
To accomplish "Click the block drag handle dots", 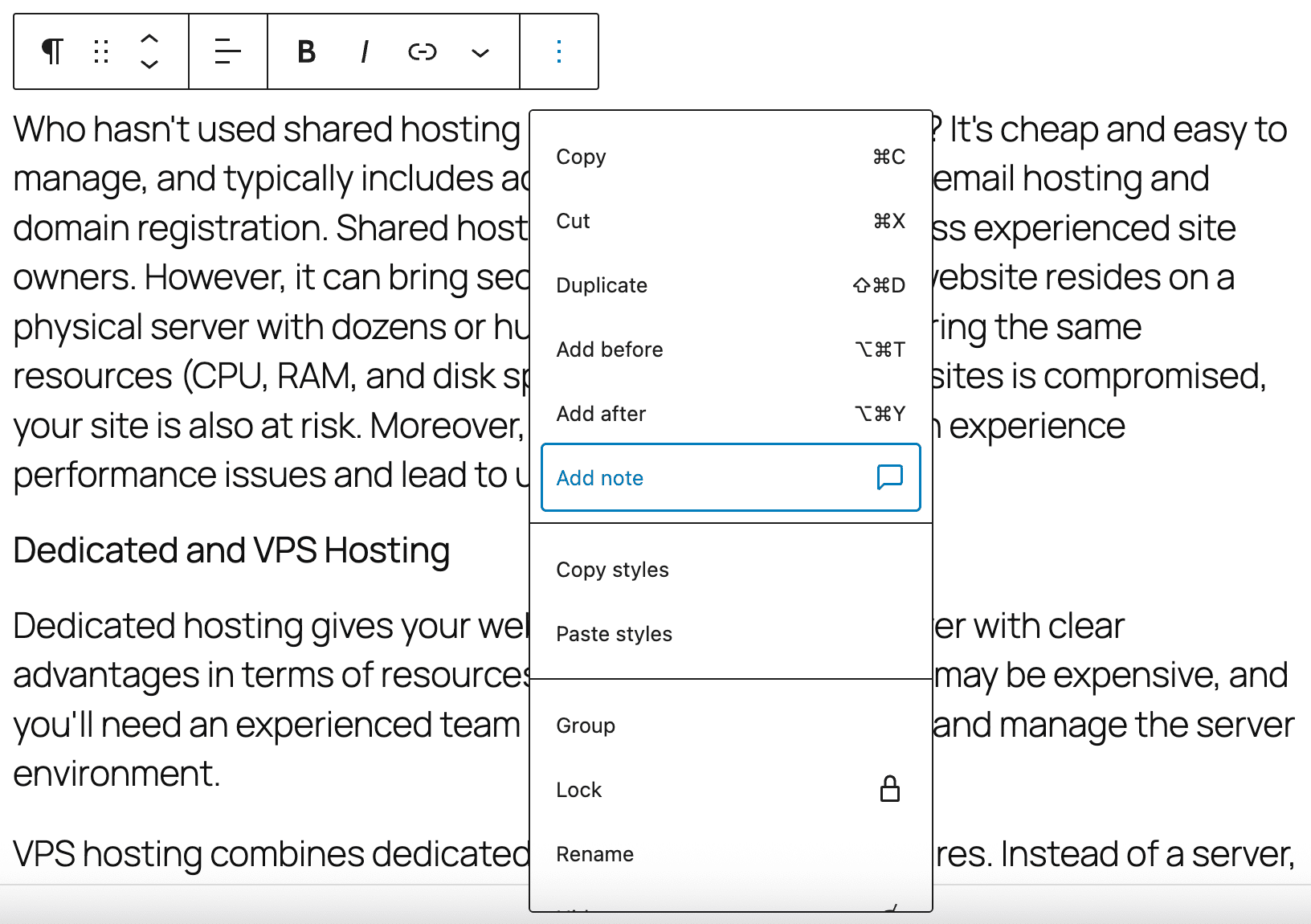I will coord(100,51).
